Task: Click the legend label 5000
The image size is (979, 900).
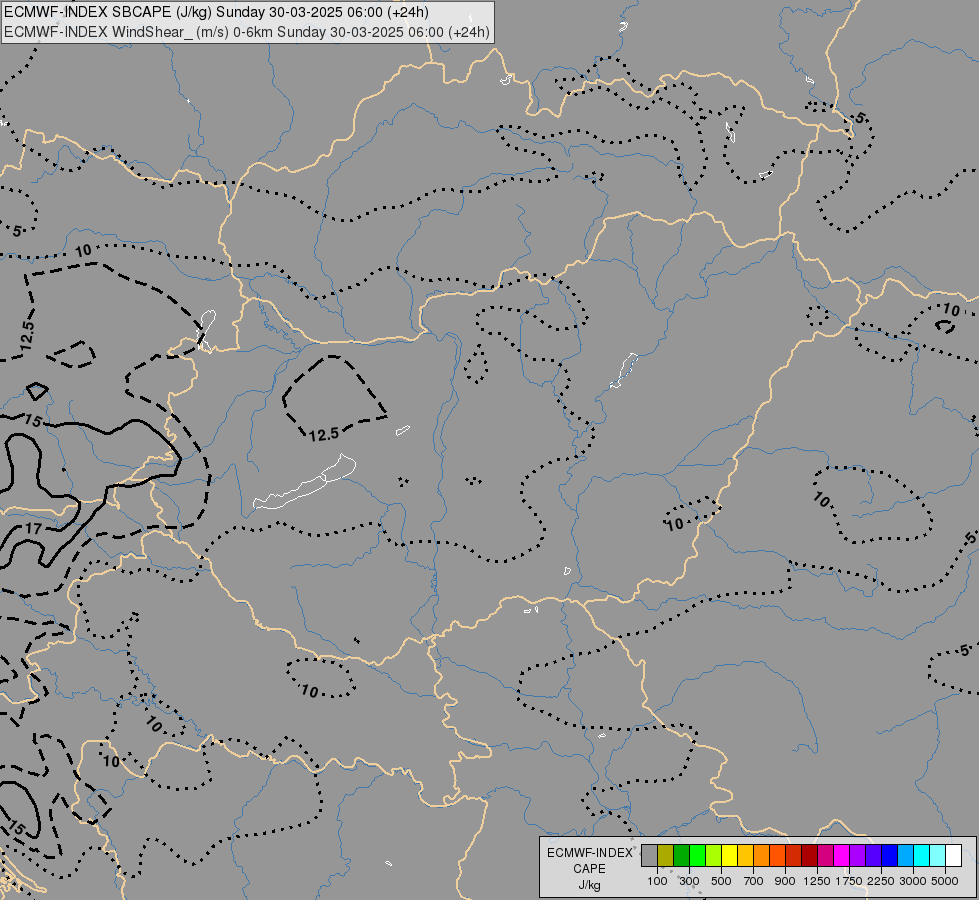Action: coord(945,881)
